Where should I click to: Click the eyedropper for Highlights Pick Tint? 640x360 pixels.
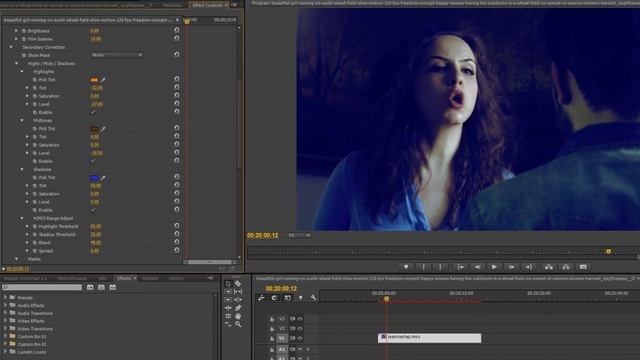[x=103, y=80]
